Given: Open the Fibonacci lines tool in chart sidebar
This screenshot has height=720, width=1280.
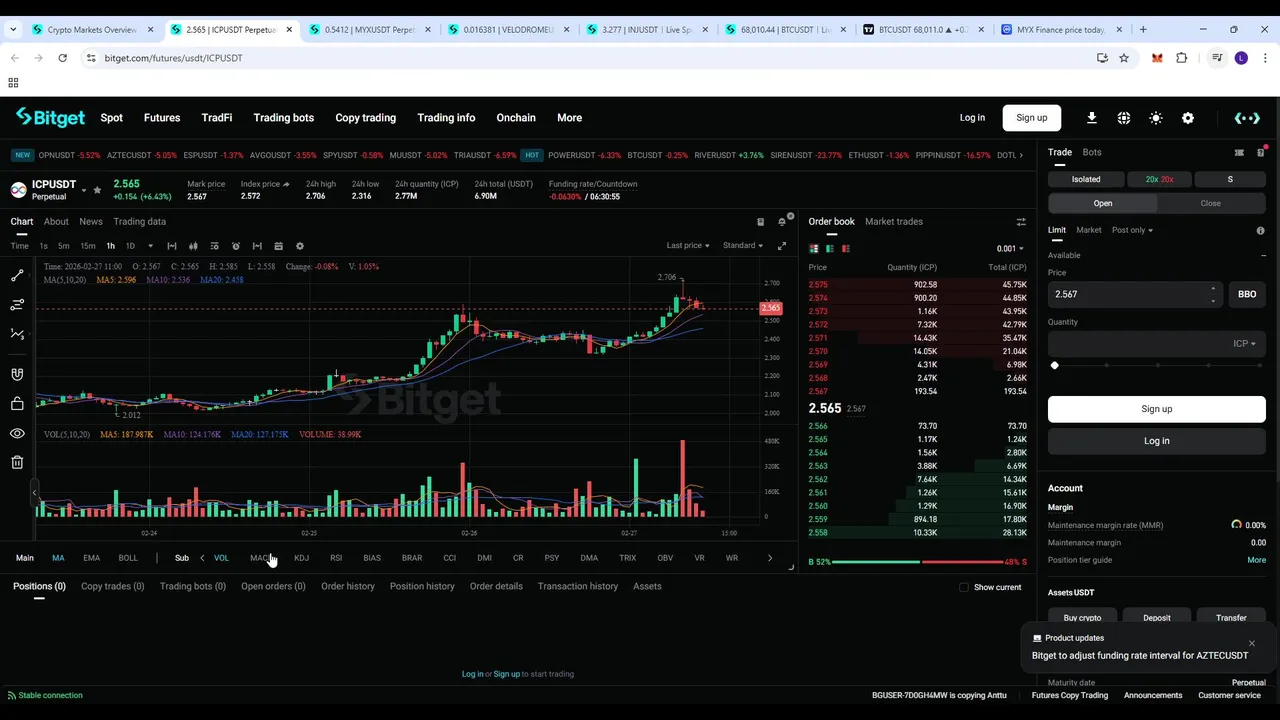Looking at the screenshot, I should pyautogui.click(x=17, y=304).
